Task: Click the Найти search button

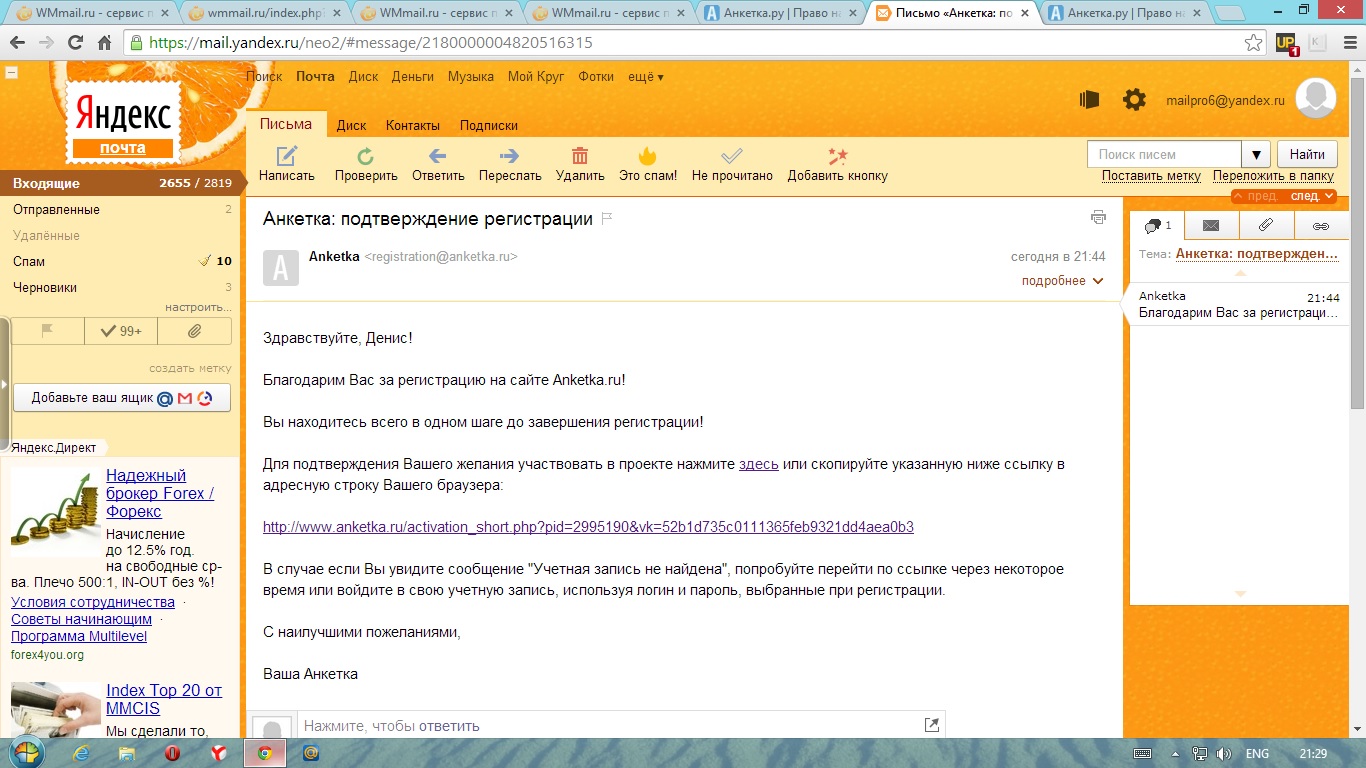Action: [1307, 154]
